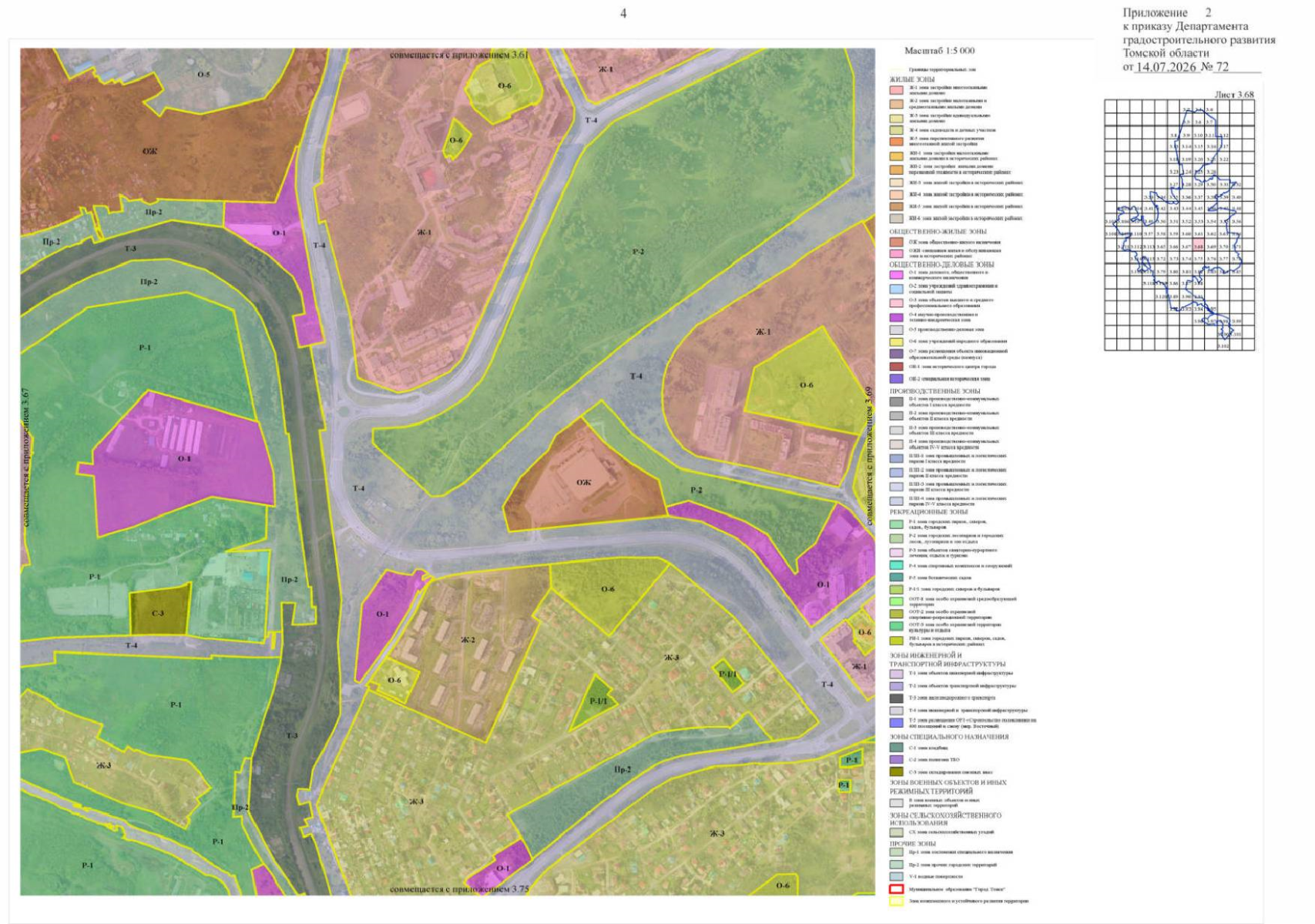Viewport: 1315px width, 924px height.
Task: Click the Т-5 blue legend swatch
Action: click(896, 723)
